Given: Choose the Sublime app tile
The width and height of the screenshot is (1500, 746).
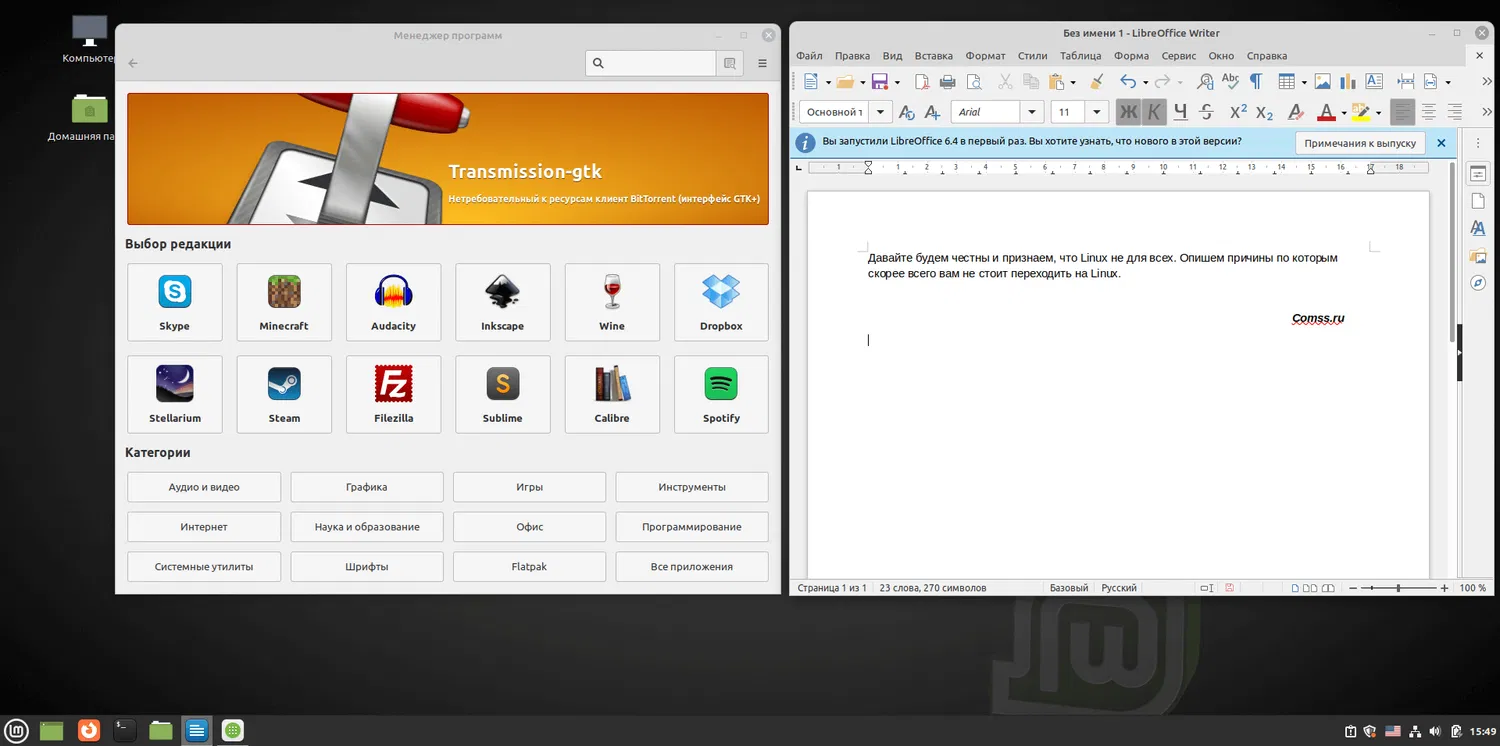Looking at the screenshot, I should point(503,394).
